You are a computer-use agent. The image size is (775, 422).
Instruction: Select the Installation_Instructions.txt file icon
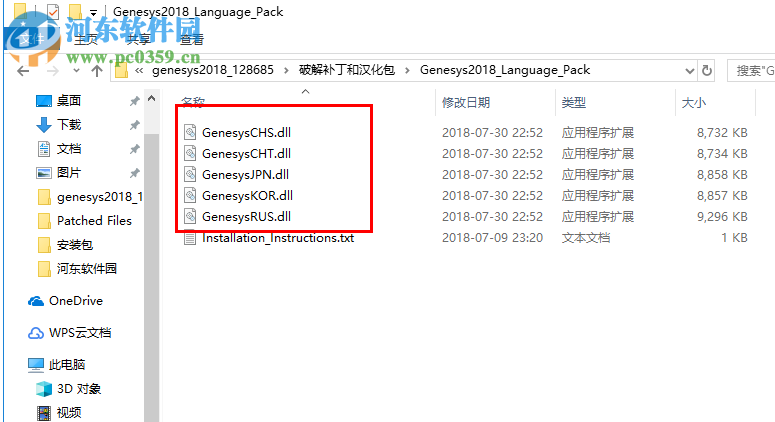click(190, 238)
